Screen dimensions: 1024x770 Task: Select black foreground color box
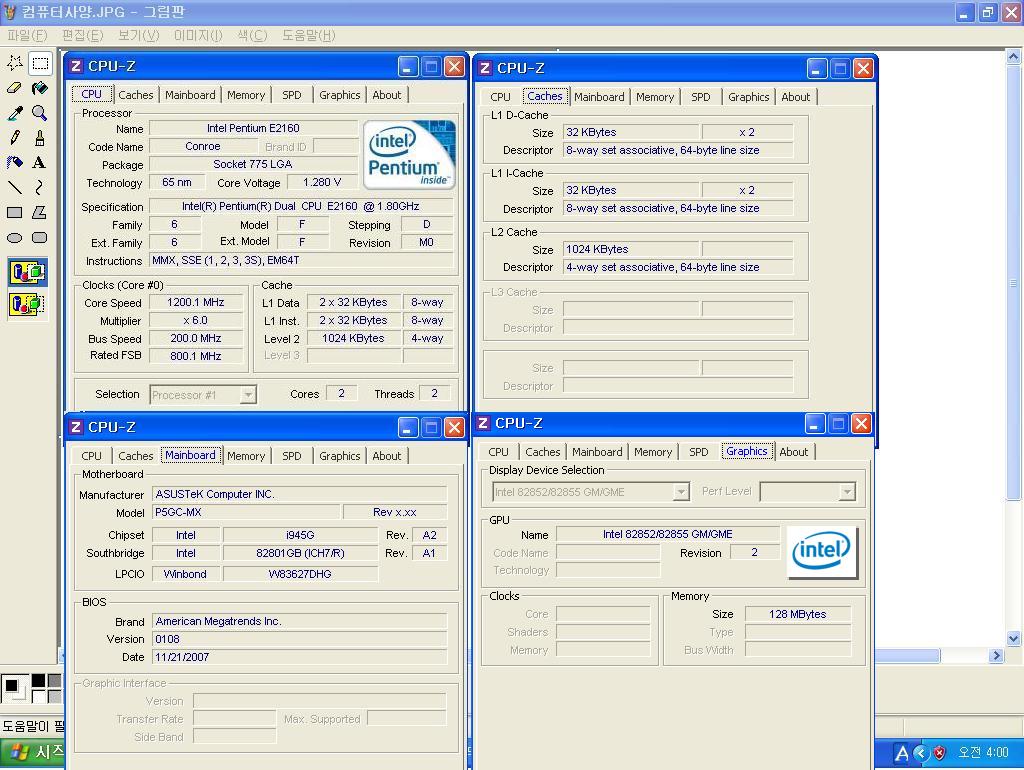tap(11, 686)
